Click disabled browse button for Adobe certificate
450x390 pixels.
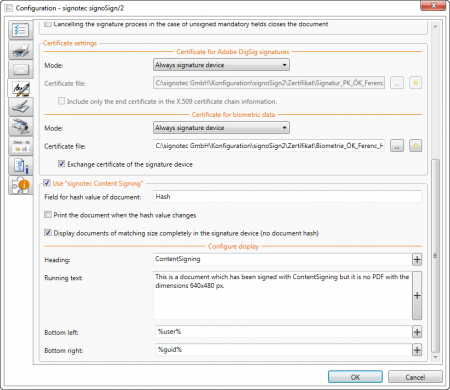[x=397, y=83]
